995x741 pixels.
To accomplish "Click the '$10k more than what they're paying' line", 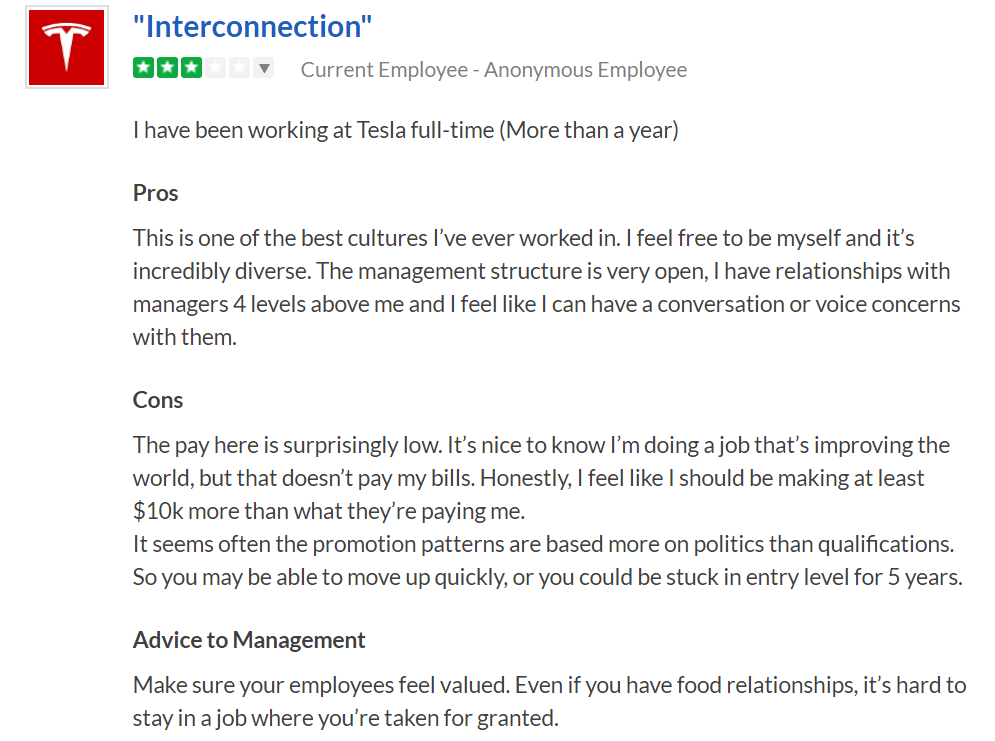I will click(x=329, y=511).
